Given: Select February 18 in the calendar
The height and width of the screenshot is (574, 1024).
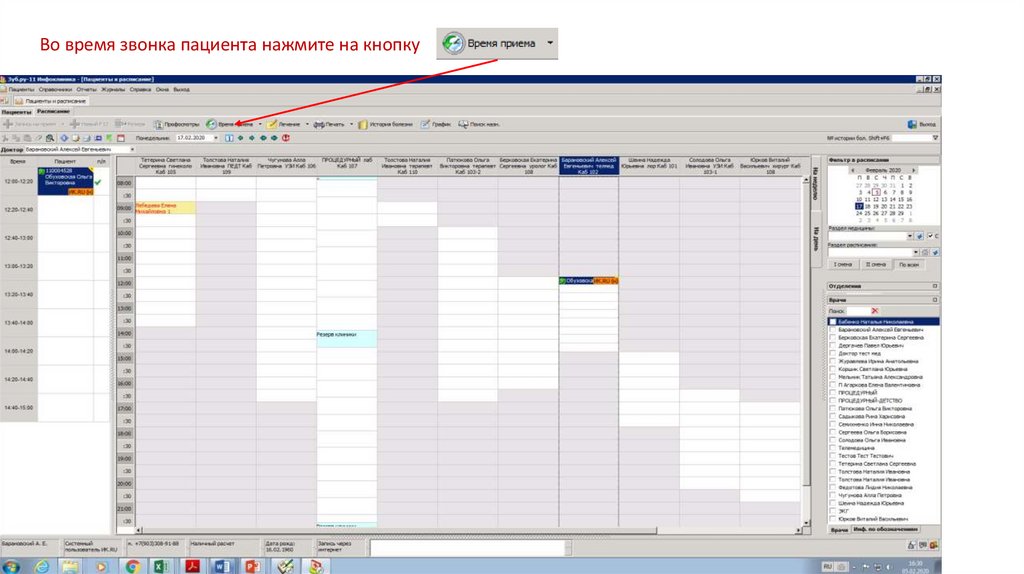Looking at the screenshot, I should point(867,206).
